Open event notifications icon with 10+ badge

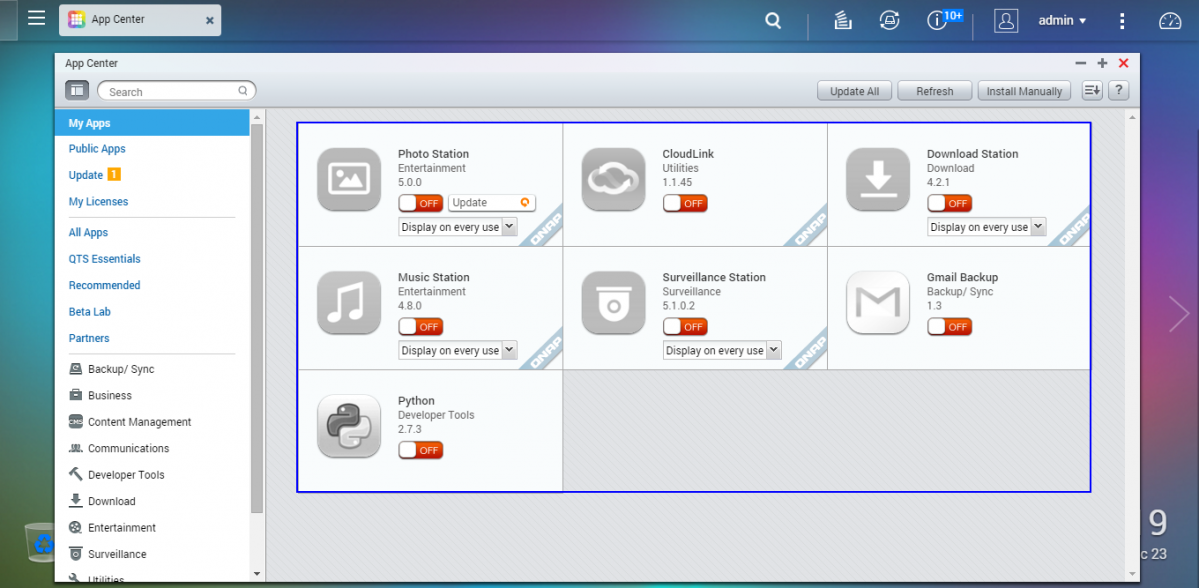pyautogui.click(x=943, y=20)
